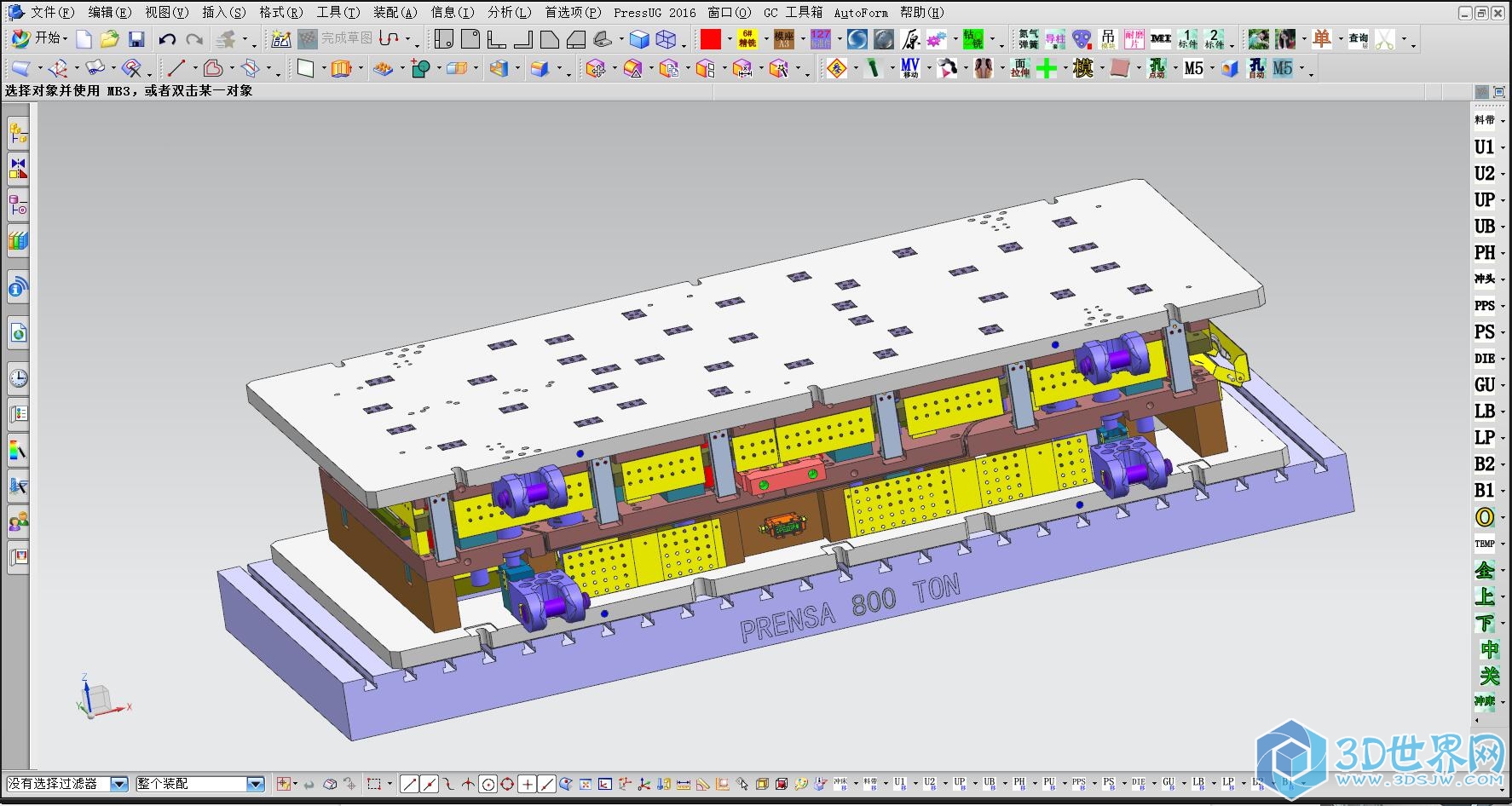Click the UB button on right panel

(1485, 227)
